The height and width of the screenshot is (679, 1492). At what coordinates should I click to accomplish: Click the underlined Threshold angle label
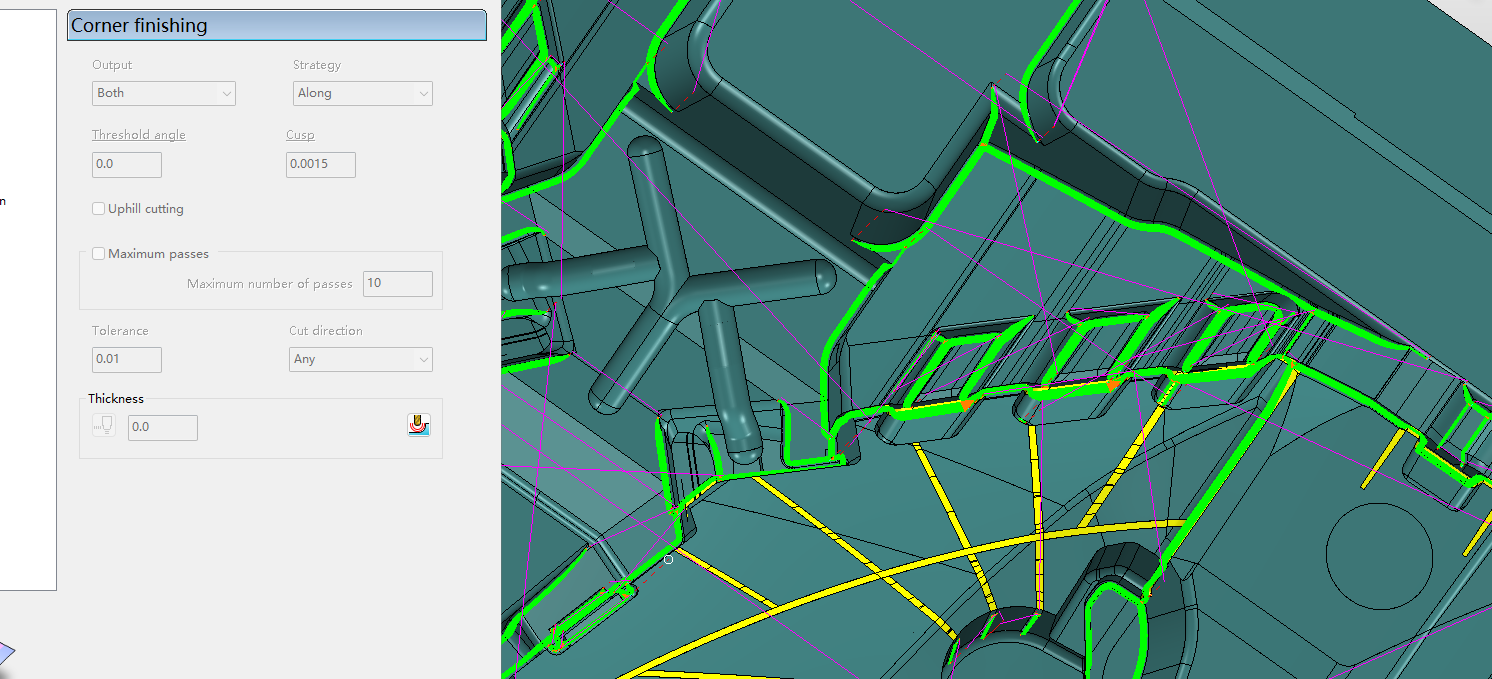[x=138, y=134]
